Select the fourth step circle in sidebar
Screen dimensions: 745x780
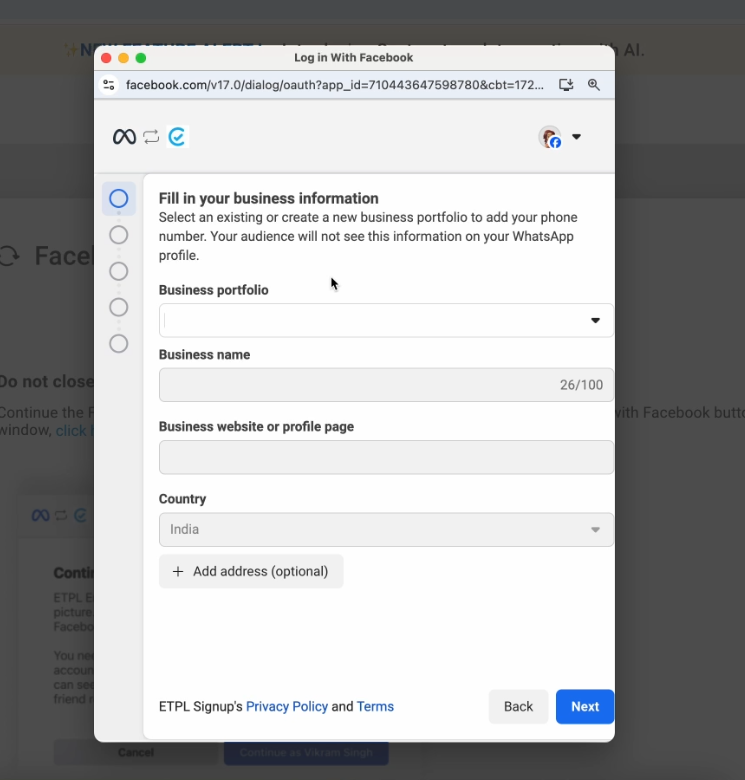pyautogui.click(x=118, y=307)
